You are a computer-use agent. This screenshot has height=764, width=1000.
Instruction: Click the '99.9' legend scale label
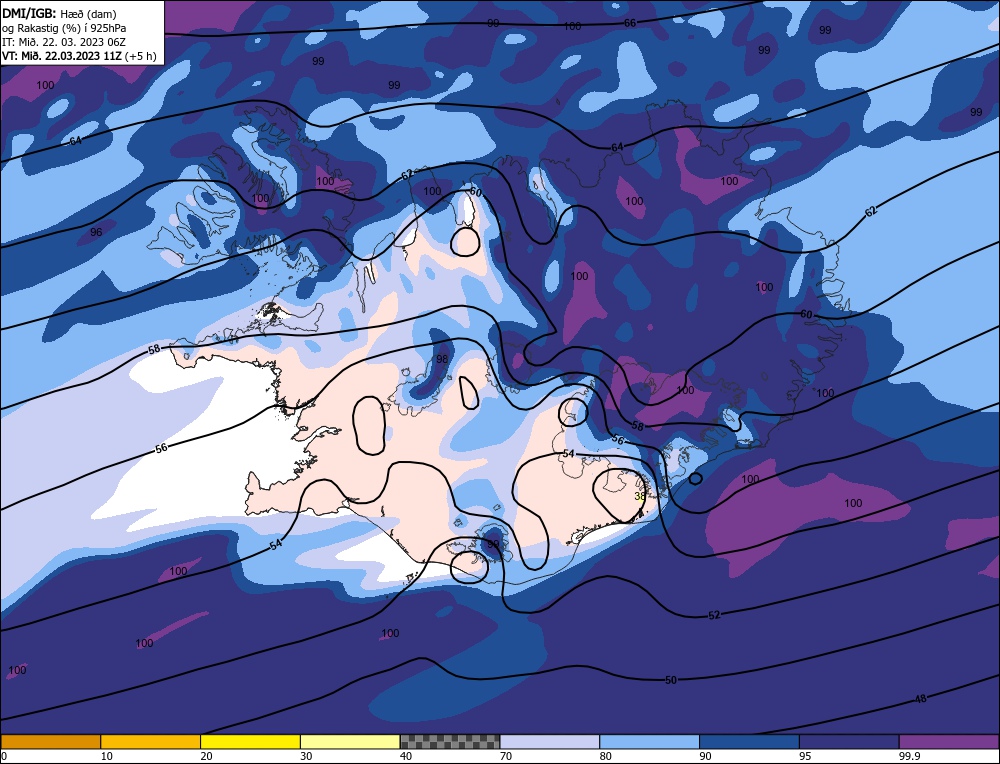tap(909, 756)
